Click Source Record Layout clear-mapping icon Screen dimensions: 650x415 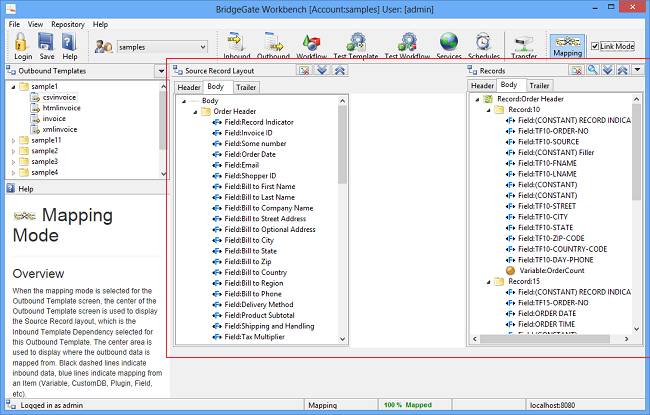[x=304, y=70]
